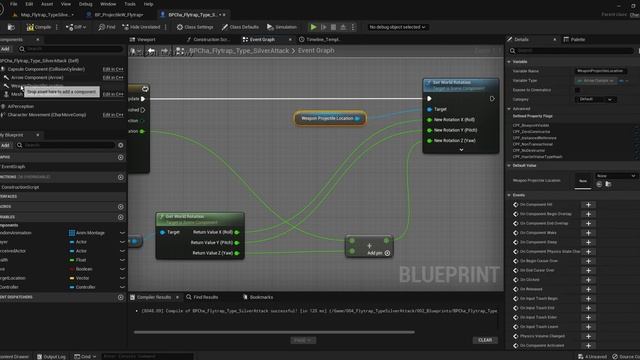Switch to the Palette tab
640x360 pixels.
coord(575,40)
